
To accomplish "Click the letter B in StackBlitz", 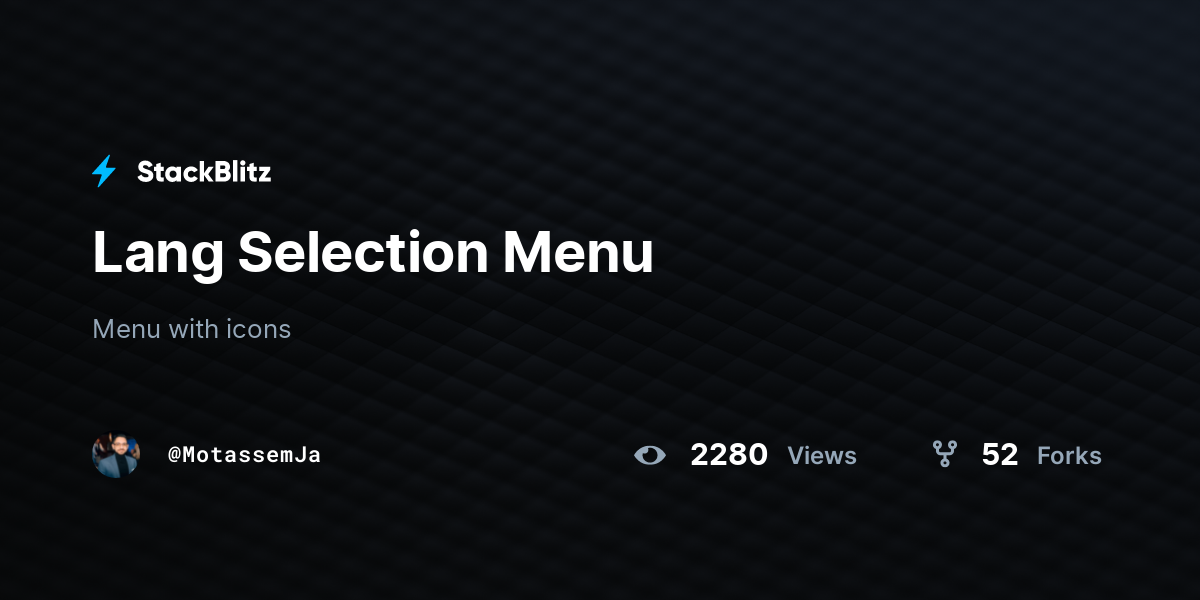I will (216, 172).
